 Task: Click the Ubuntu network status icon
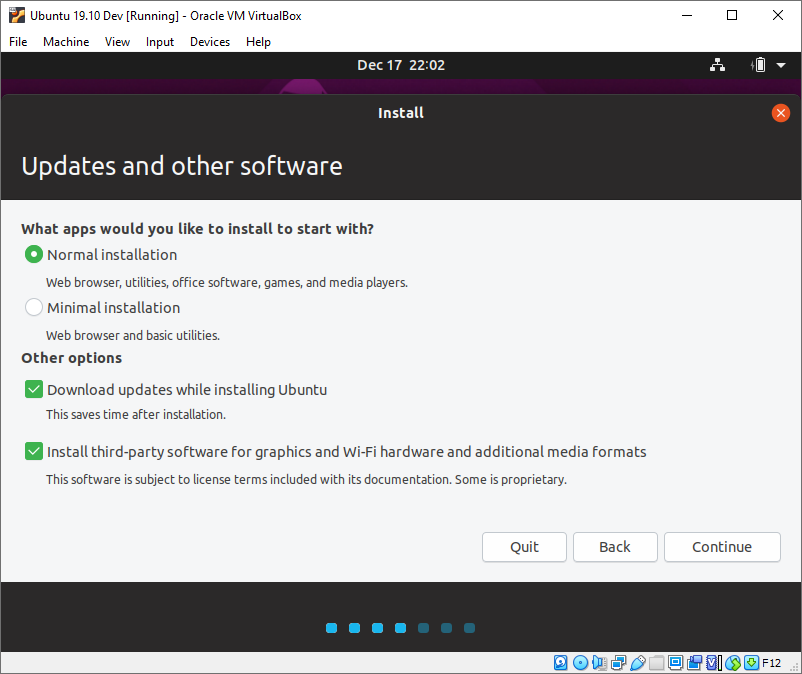[x=717, y=65]
